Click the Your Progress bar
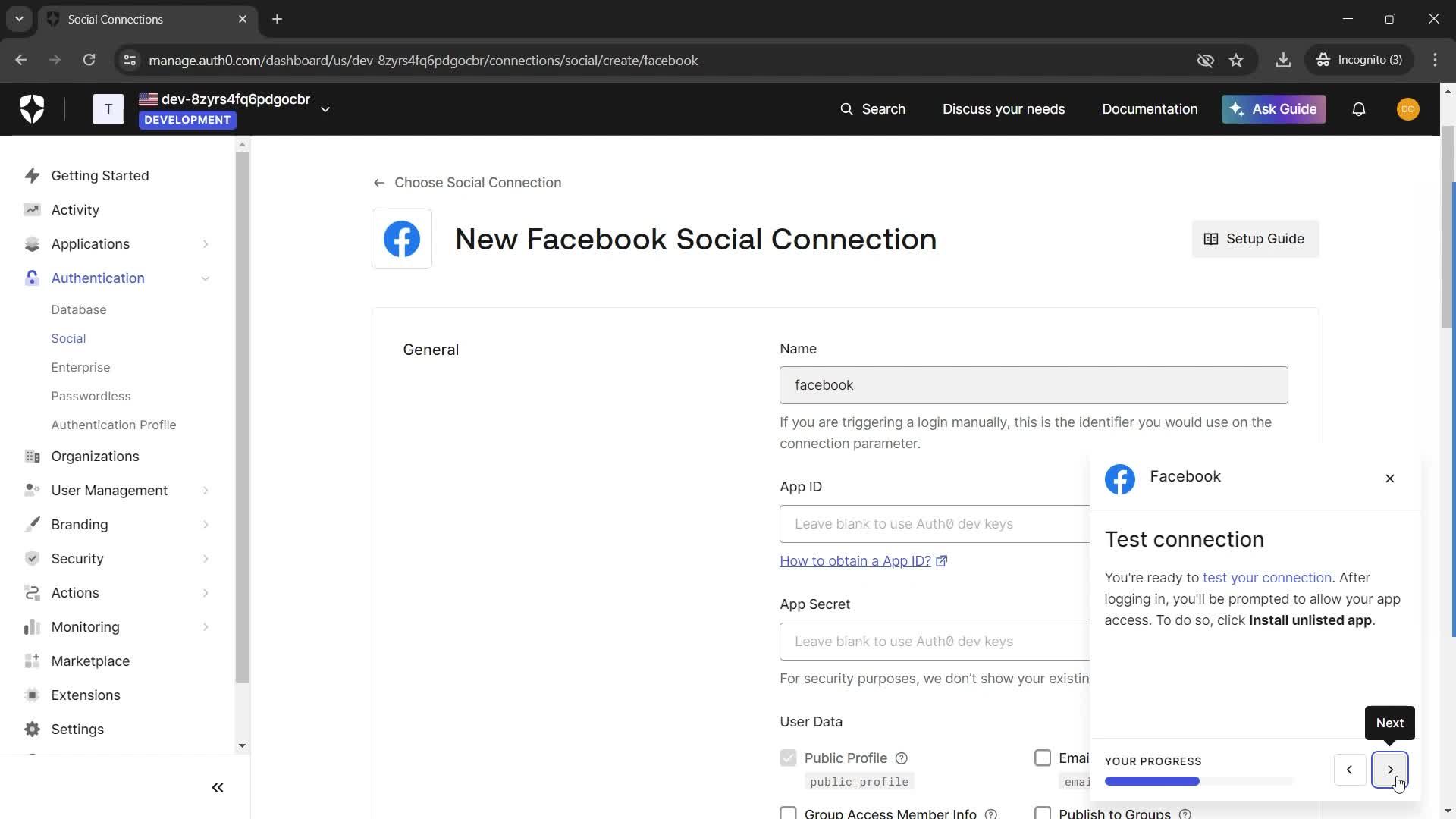Viewport: 1456px width, 819px height. (x=1199, y=781)
